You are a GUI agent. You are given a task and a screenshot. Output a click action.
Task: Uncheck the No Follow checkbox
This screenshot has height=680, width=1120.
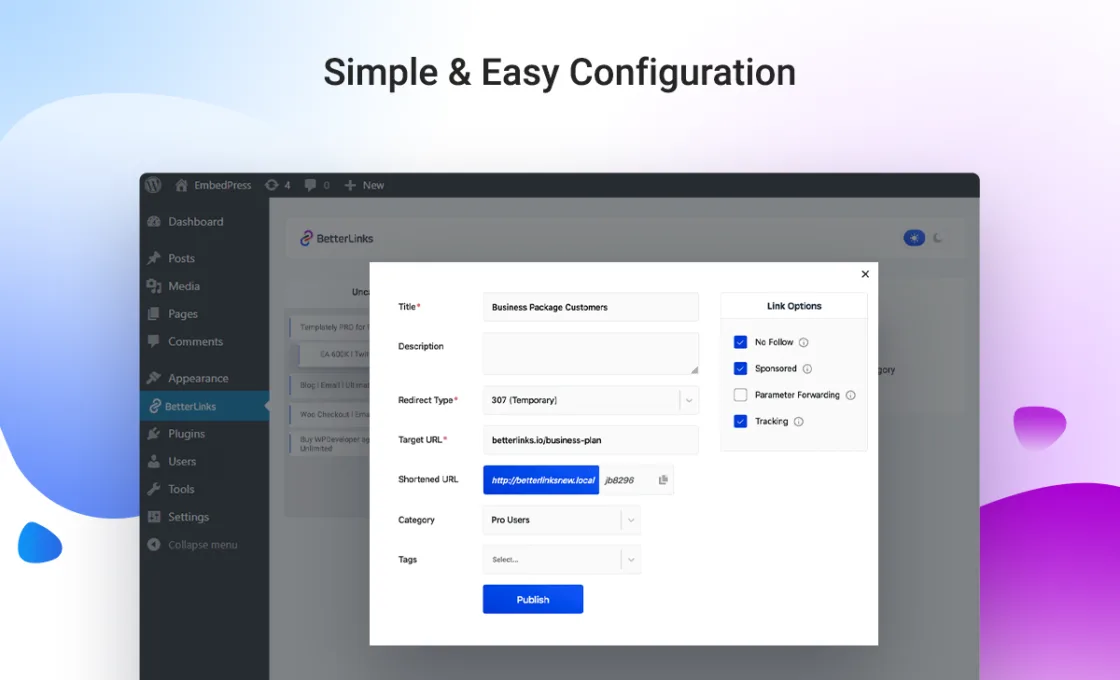[x=741, y=342]
